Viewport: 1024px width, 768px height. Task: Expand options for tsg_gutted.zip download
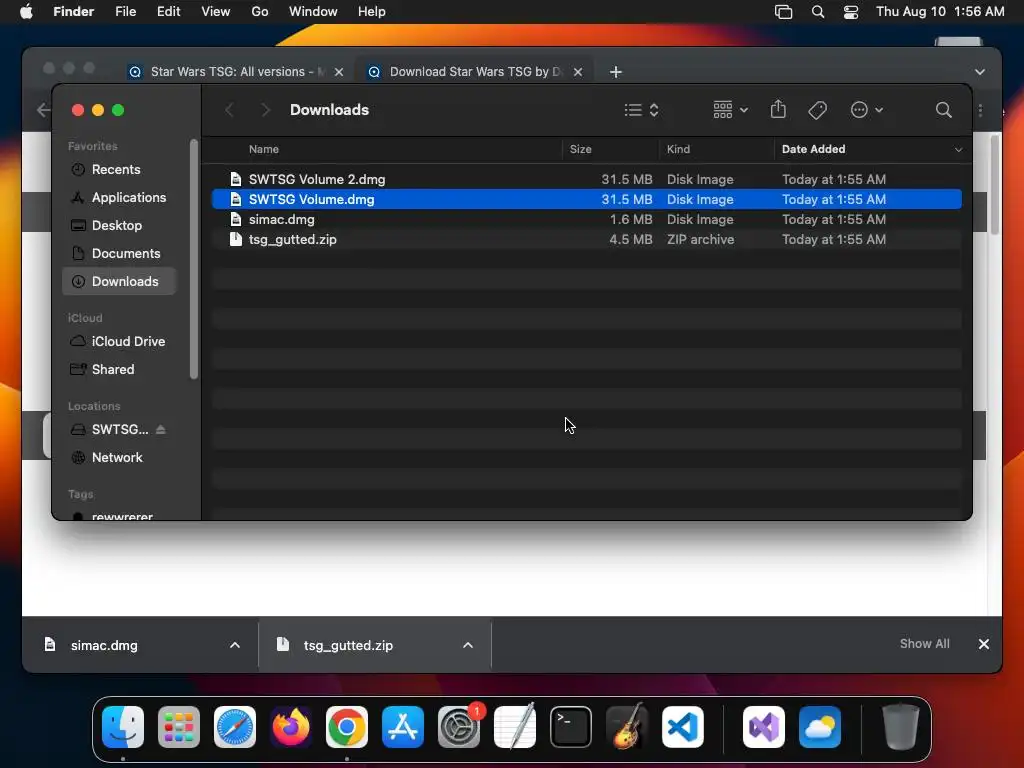(468, 645)
